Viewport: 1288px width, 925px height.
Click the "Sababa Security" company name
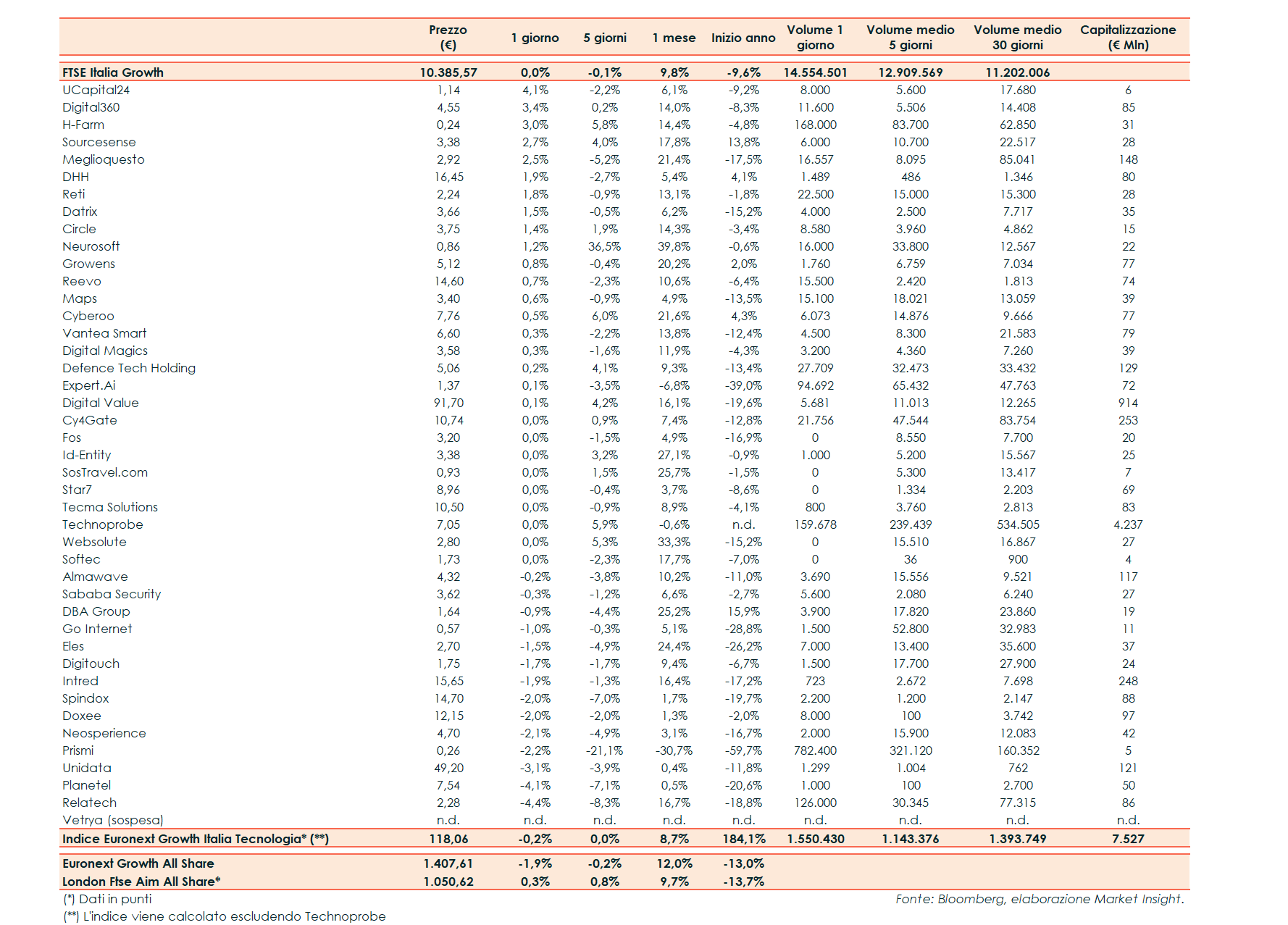click(112, 594)
